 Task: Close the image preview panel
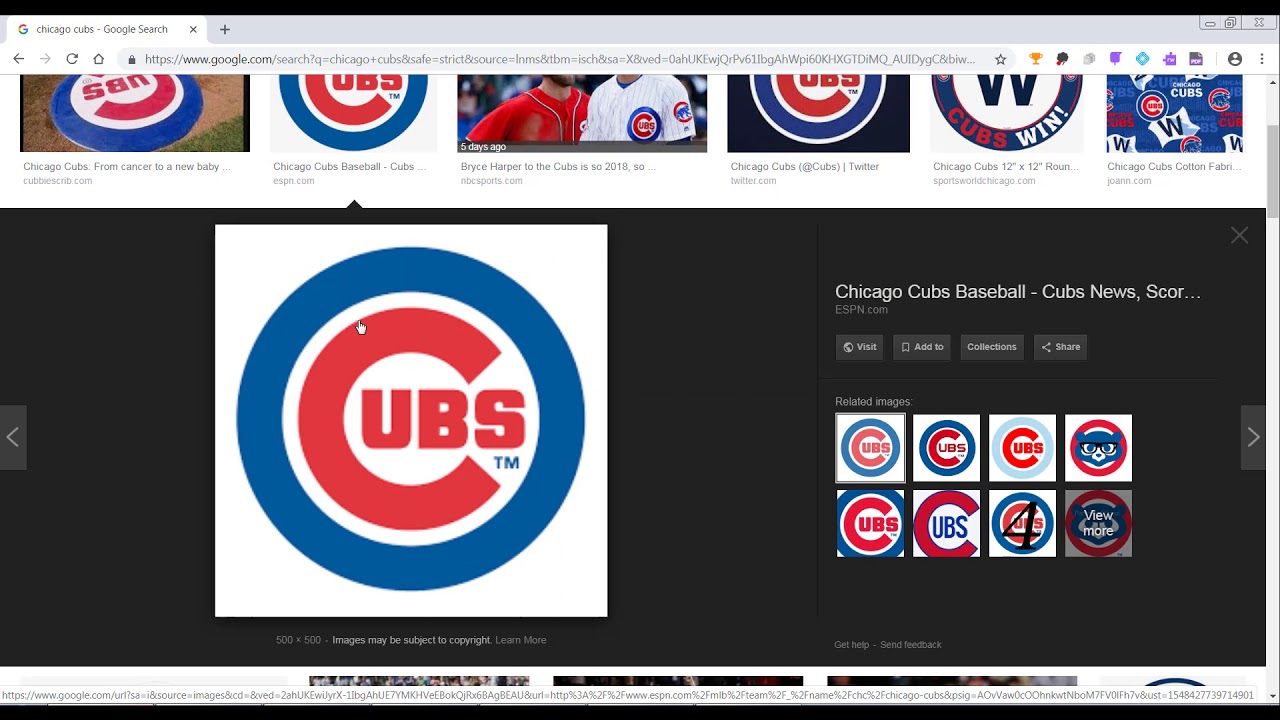click(x=1239, y=235)
